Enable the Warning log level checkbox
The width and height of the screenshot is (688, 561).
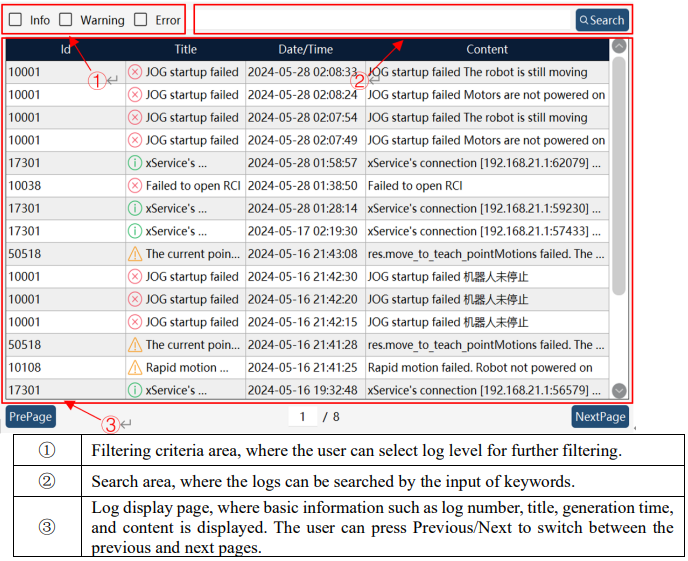tap(66, 19)
